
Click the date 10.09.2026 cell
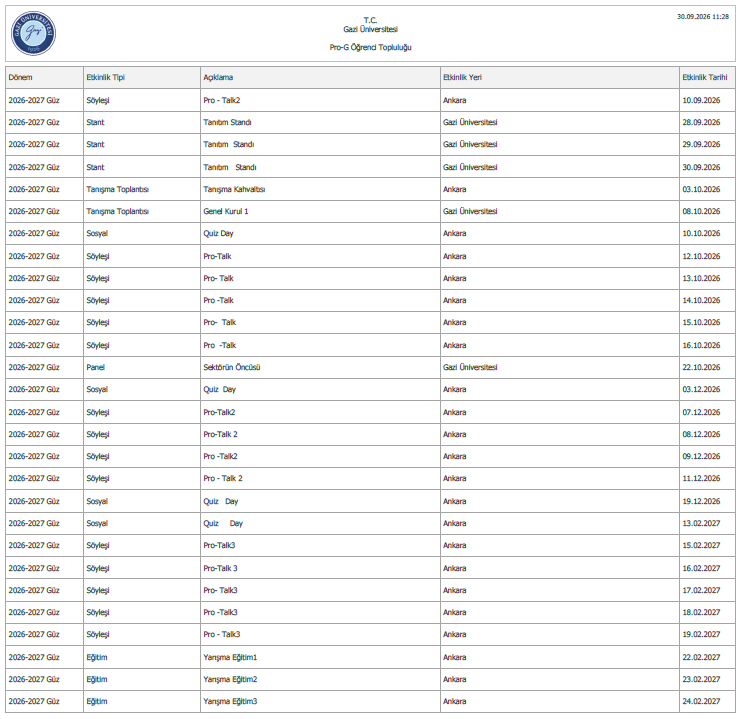pos(707,100)
